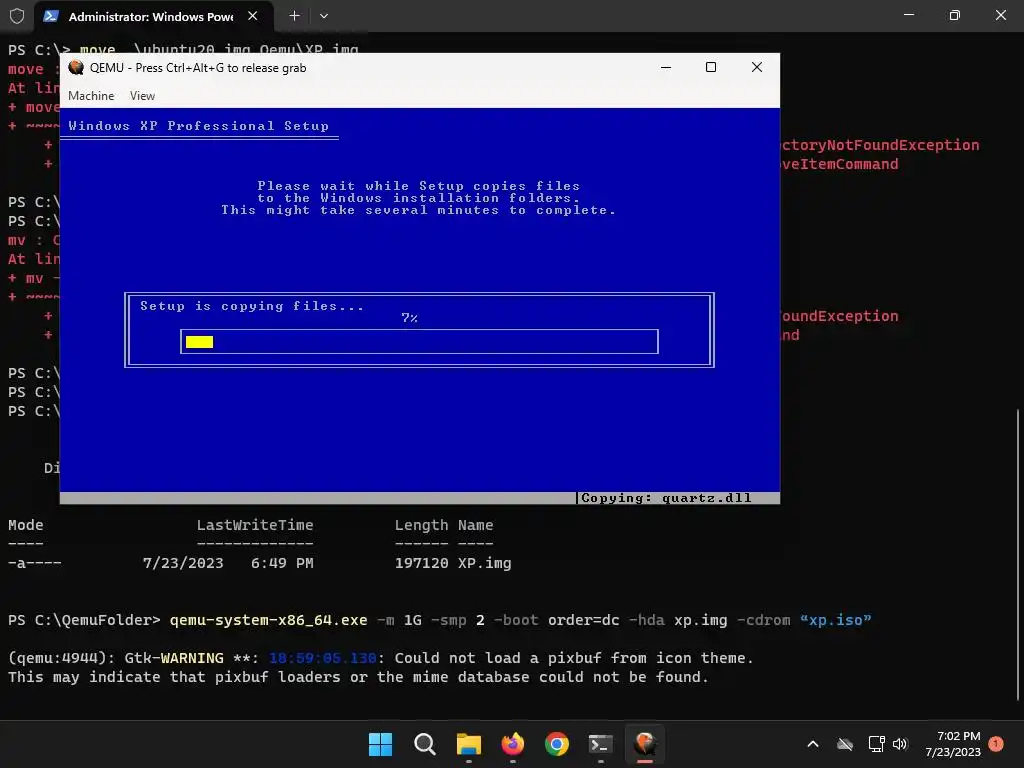Close the QEMU window

[757, 67]
